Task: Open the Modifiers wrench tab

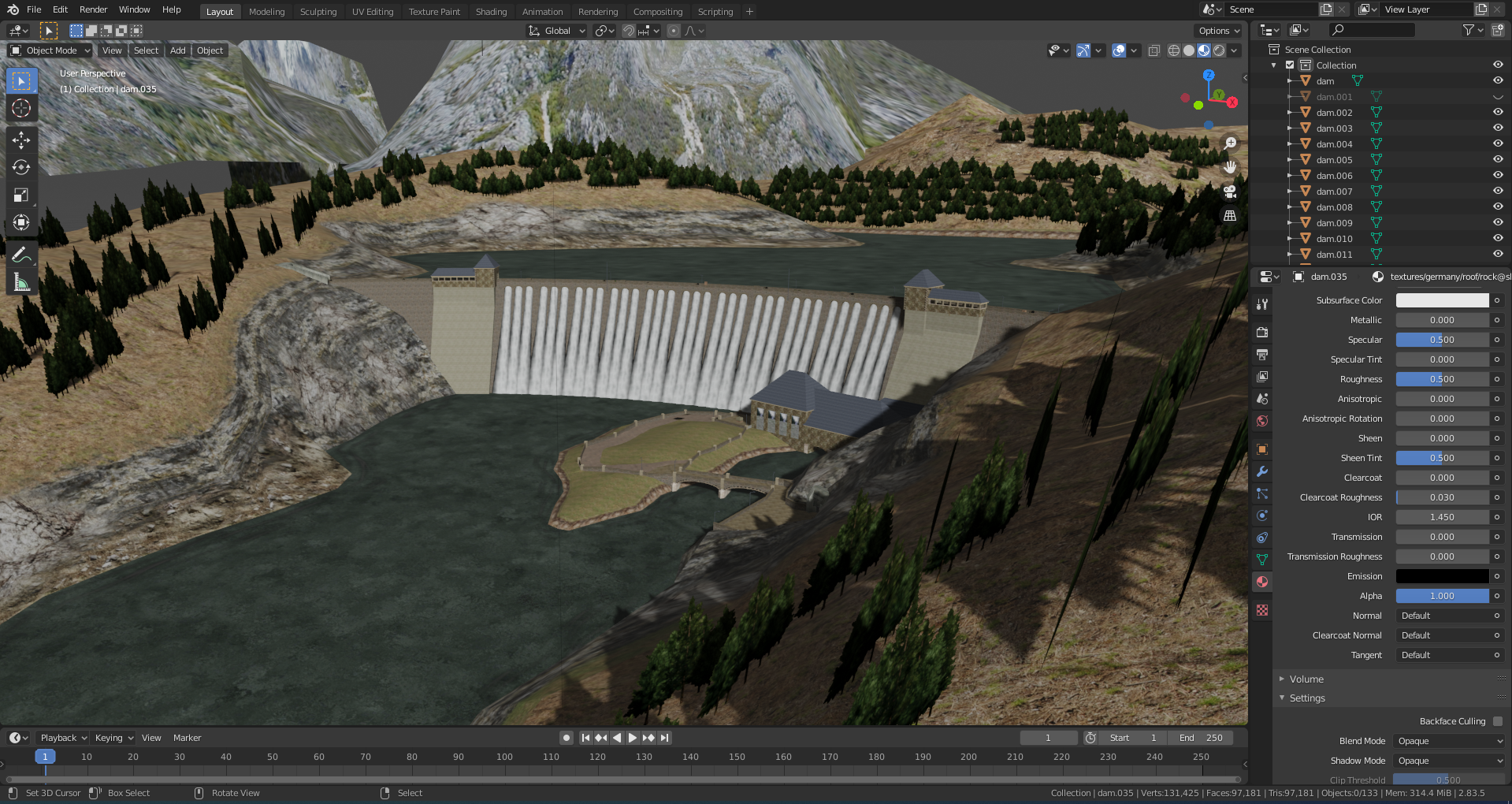Action: (x=1262, y=471)
